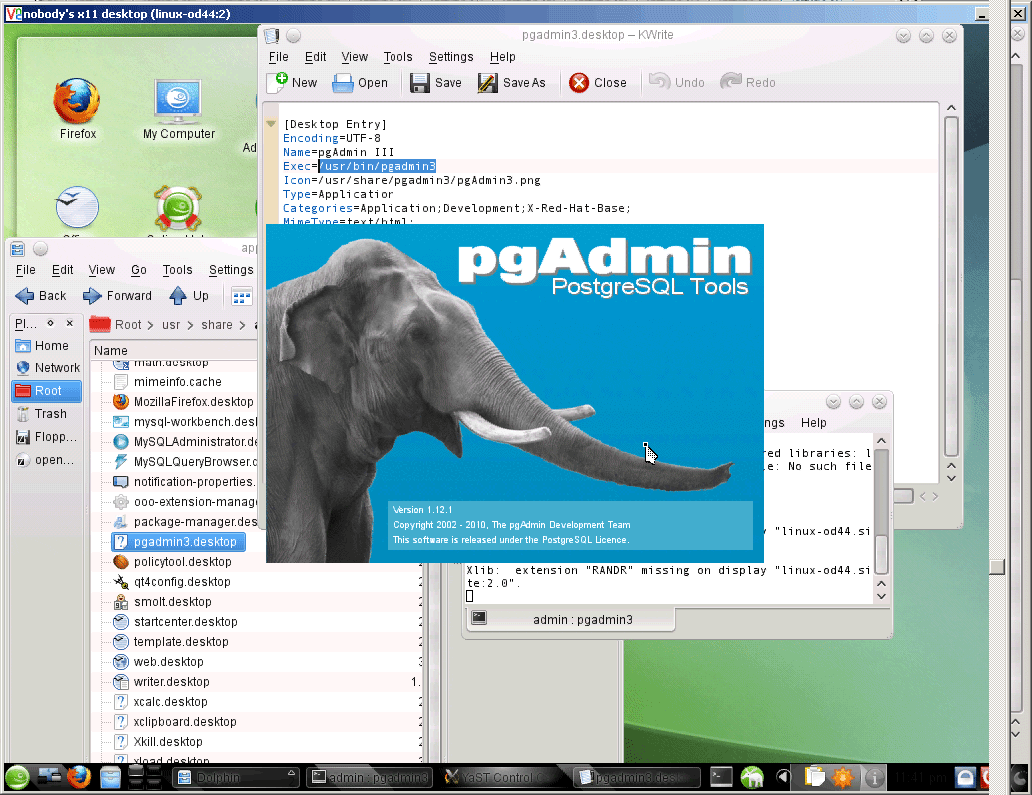Select smolt.desktop file
1032x795 pixels.
(x=172, y=602)
